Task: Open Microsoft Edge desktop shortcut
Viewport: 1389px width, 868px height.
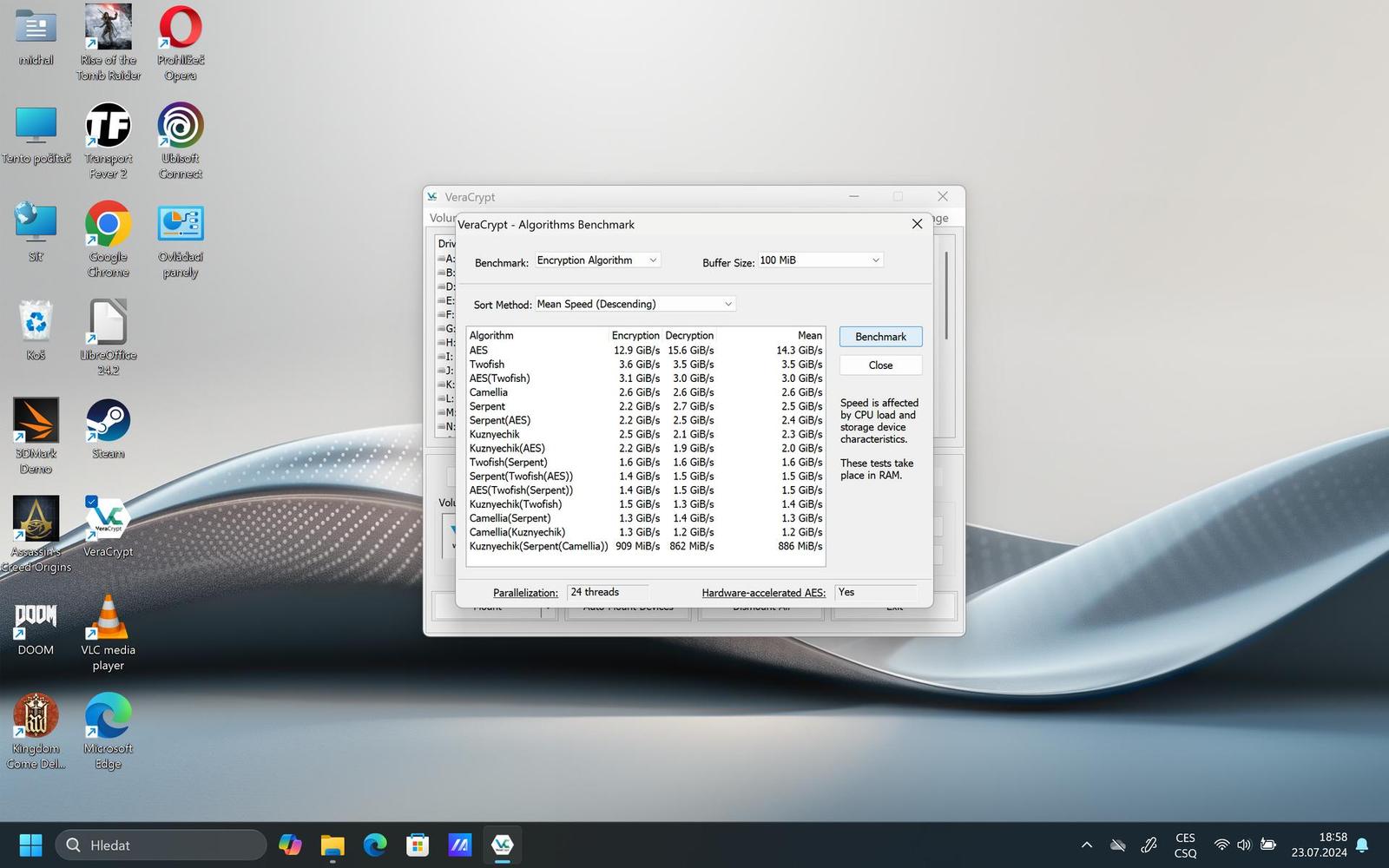Action: (109, 732)
